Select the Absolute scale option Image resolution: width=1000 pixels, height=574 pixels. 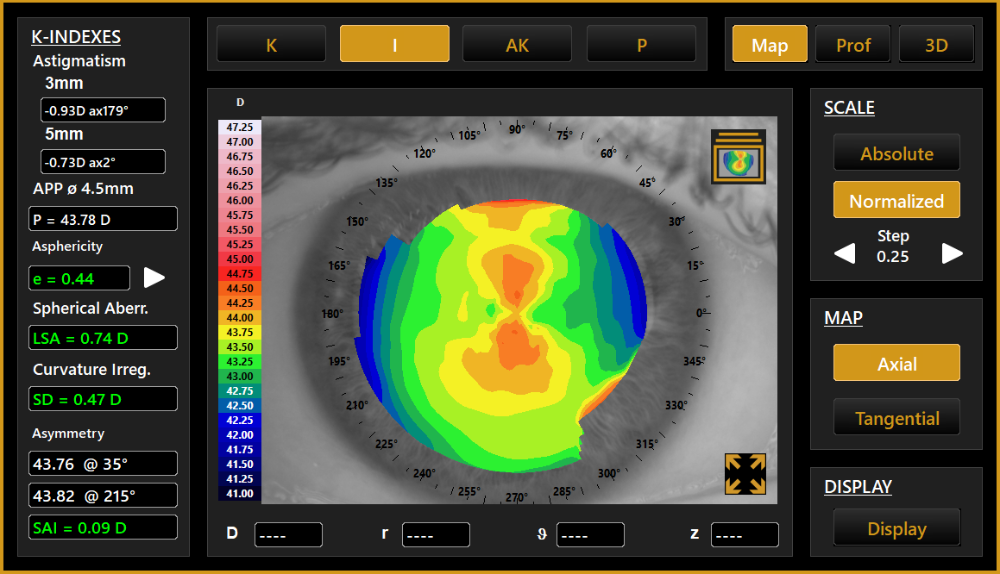tap(896, 154)
